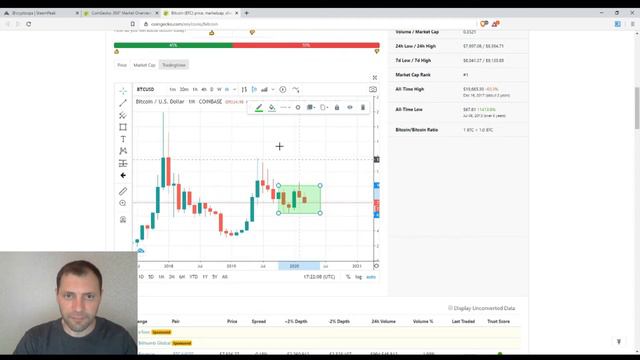Toggle log scale on the chart
Image resolution: width=640 pixels, height=360 pixels.
(x=358, y=277)
